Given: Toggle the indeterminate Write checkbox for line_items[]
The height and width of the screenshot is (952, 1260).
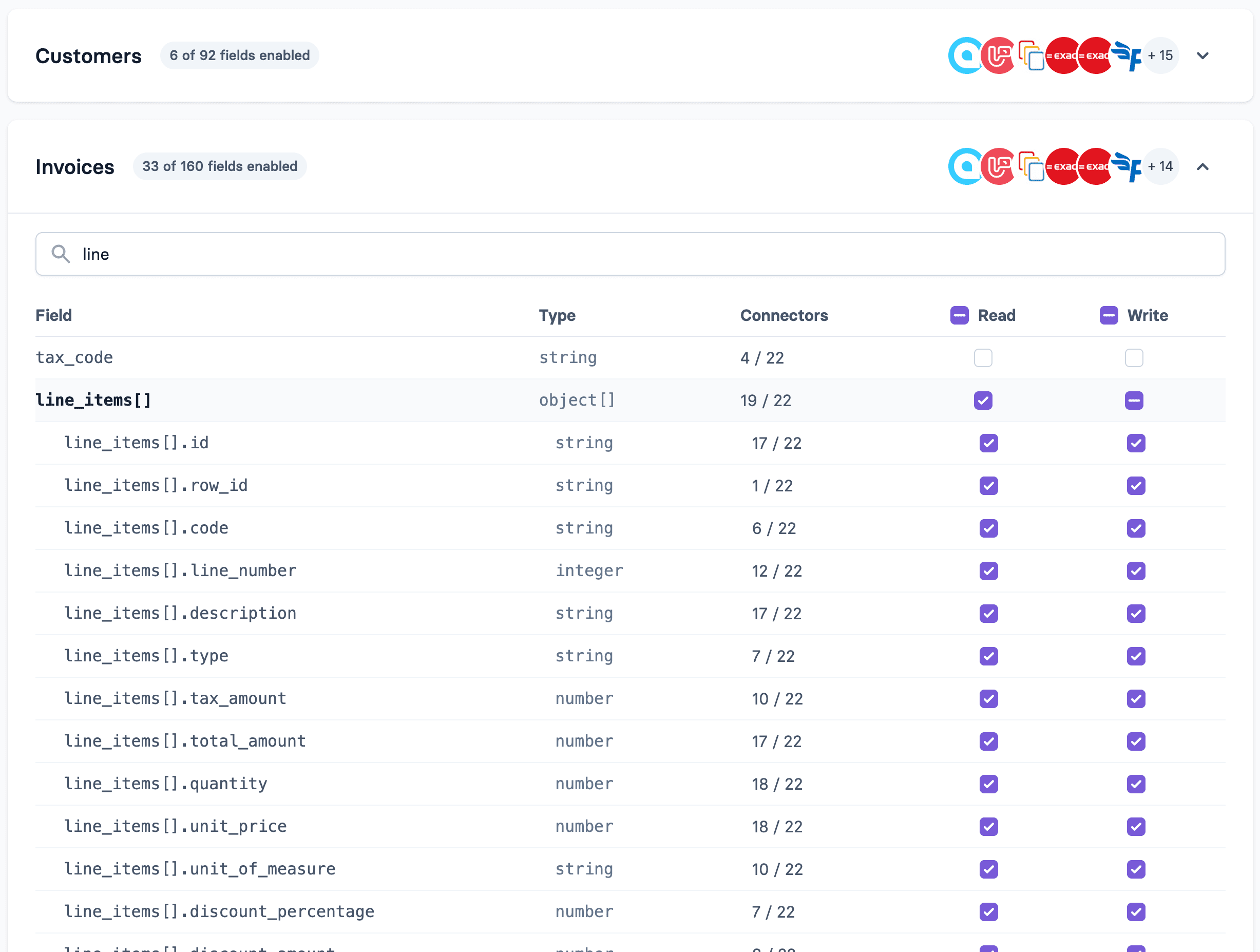Looking at the screenshot, I should pos(1134,401).
